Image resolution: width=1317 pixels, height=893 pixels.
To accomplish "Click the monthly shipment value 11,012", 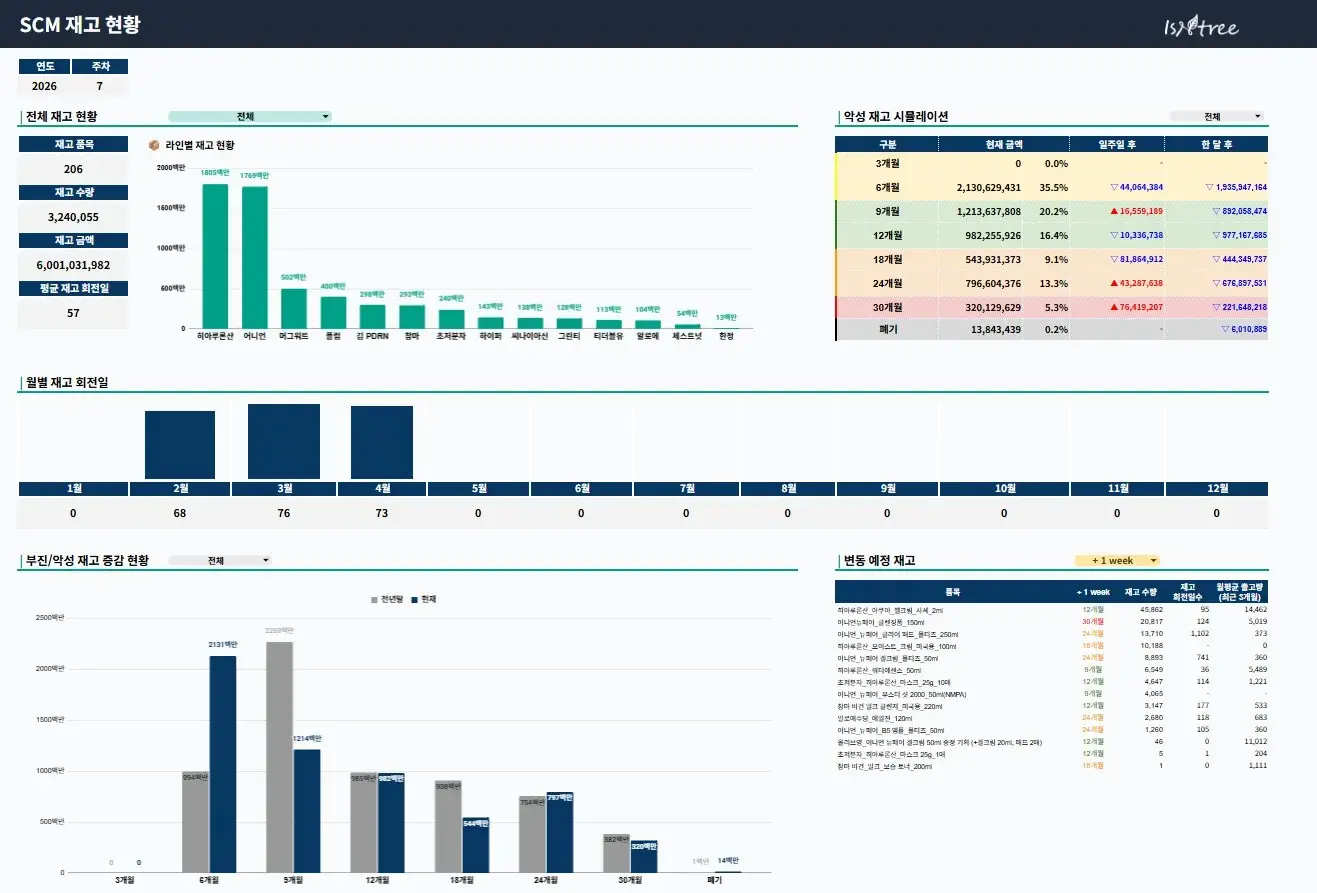I will [x=1254, y=742].
